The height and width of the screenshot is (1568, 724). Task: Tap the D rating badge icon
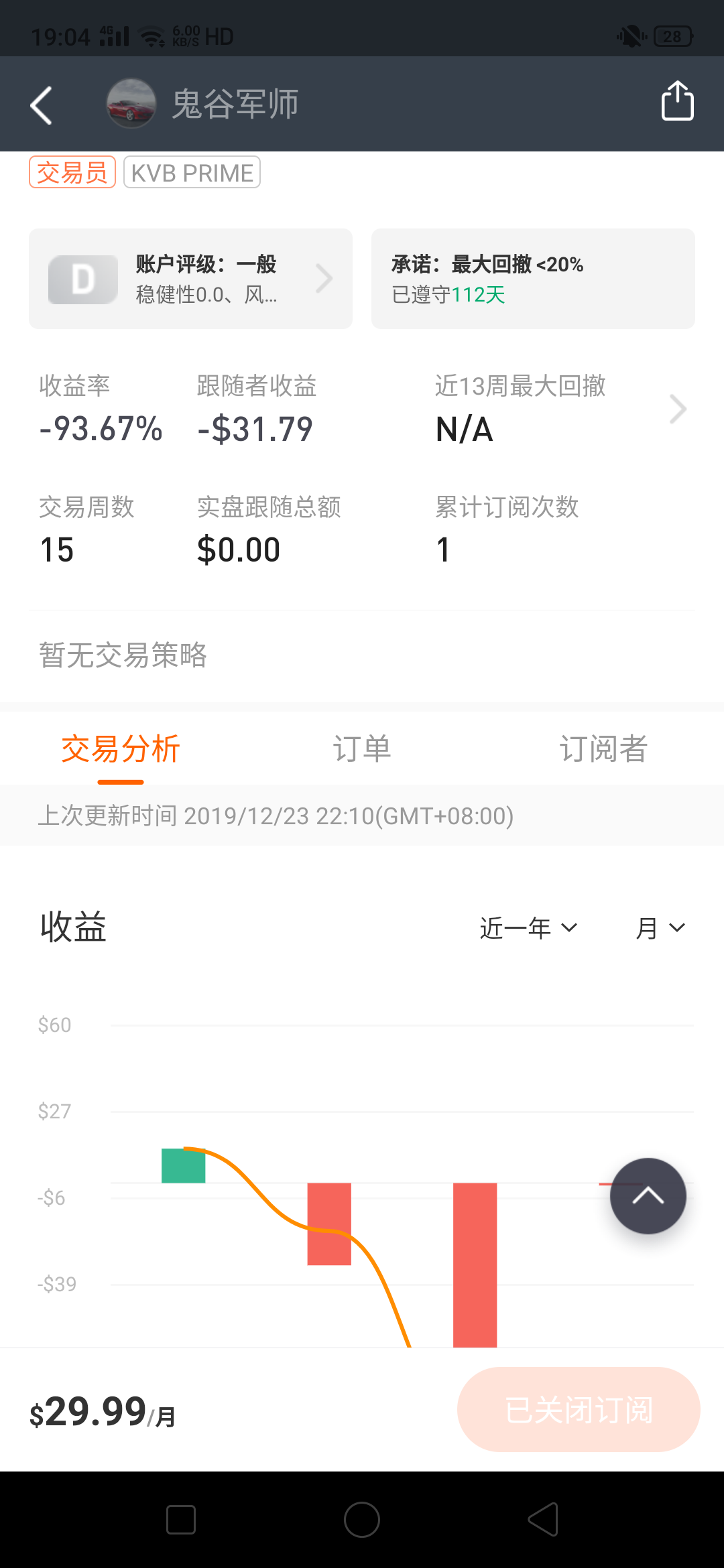(x=83, y=279)
